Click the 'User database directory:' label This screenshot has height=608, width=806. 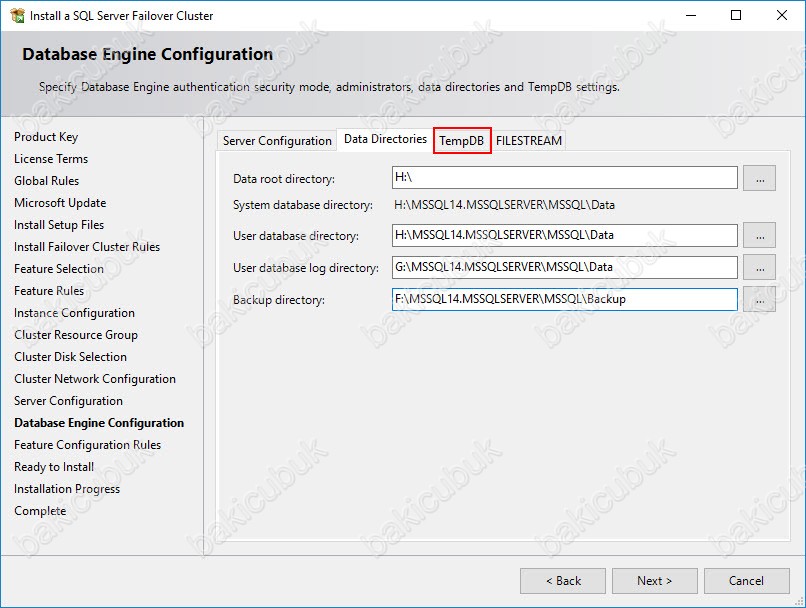point(296,236)
